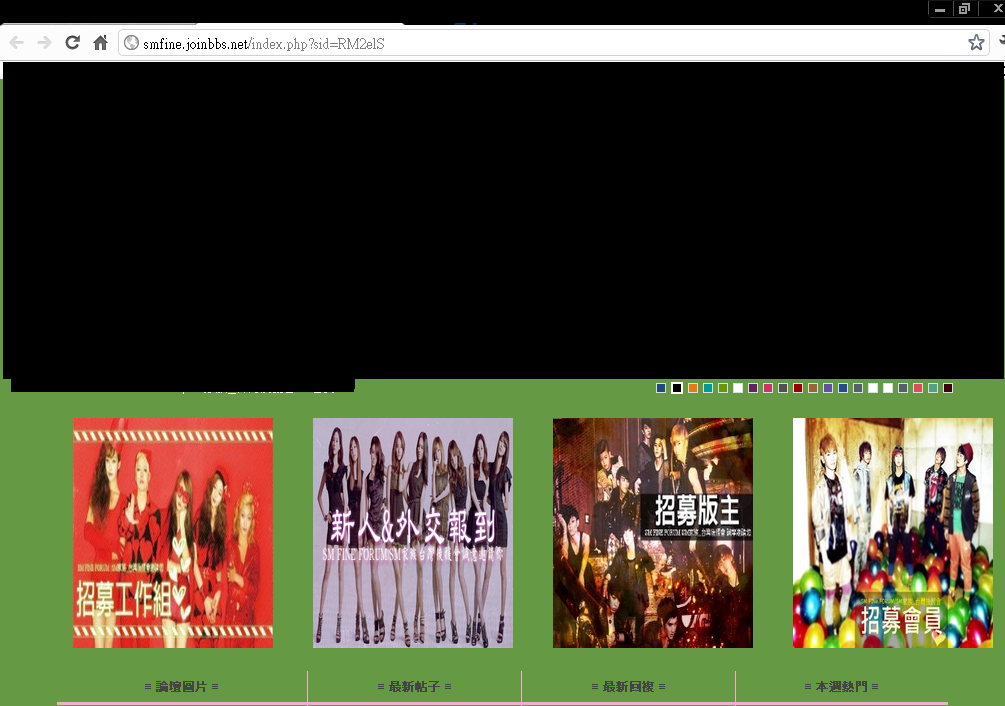The image size is (1005, 706).
Task: Switch to the 最新回復 tab
Action: 629,687
